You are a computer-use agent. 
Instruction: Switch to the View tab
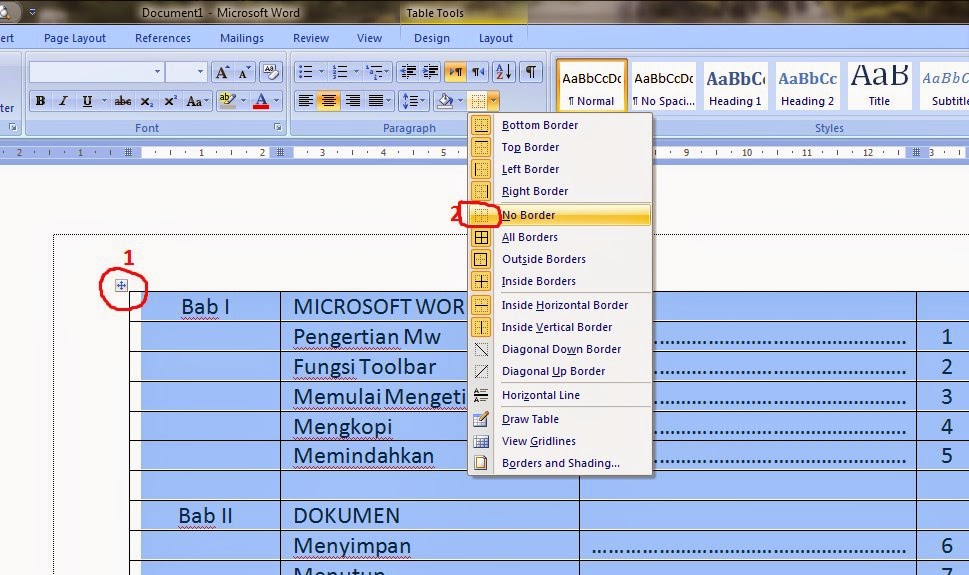pos(369,38)
